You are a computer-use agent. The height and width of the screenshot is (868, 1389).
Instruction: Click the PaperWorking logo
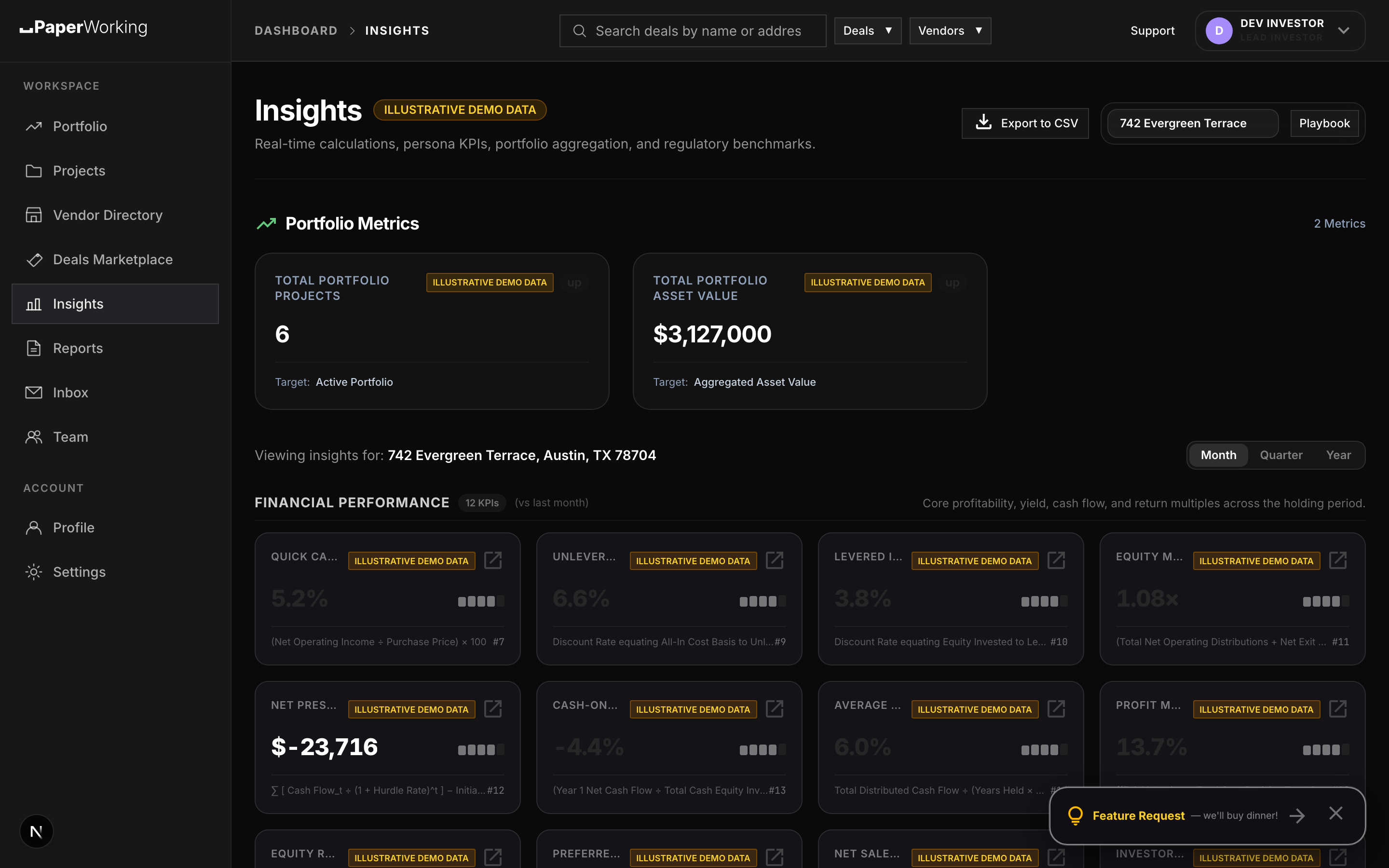point(84,27)
